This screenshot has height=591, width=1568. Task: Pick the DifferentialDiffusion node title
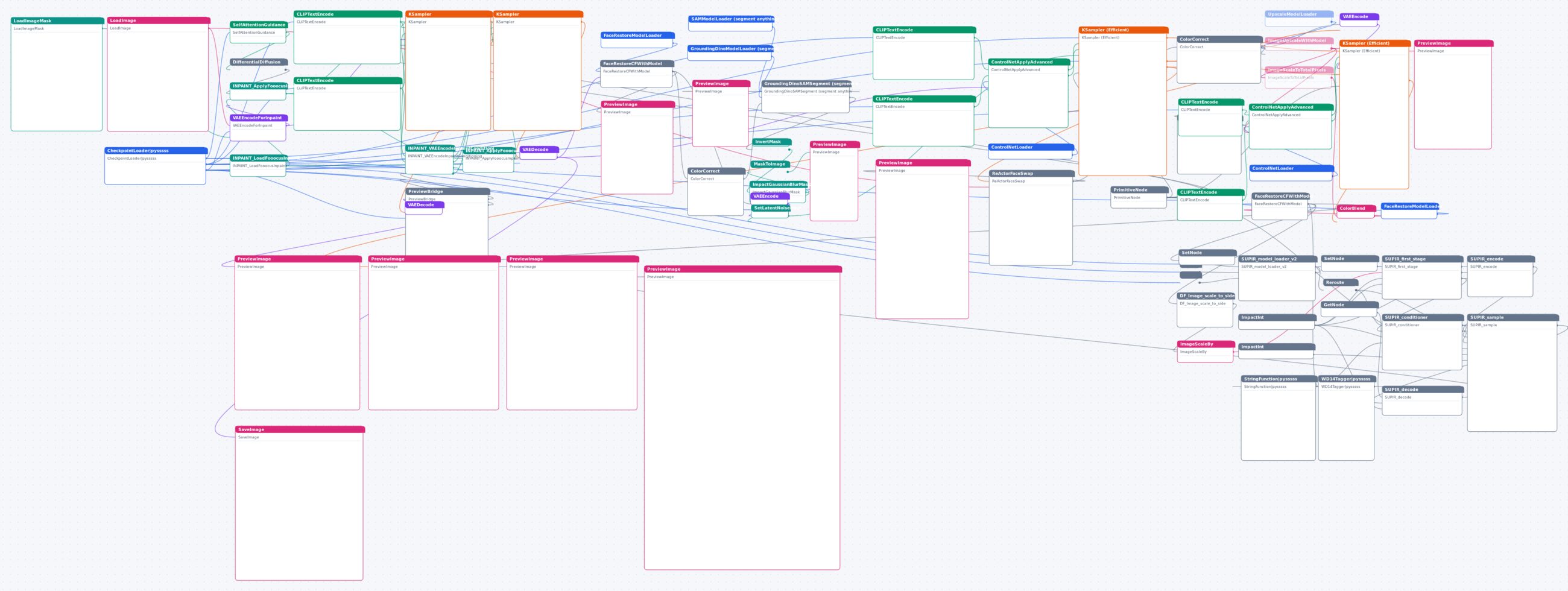point(258,62)
